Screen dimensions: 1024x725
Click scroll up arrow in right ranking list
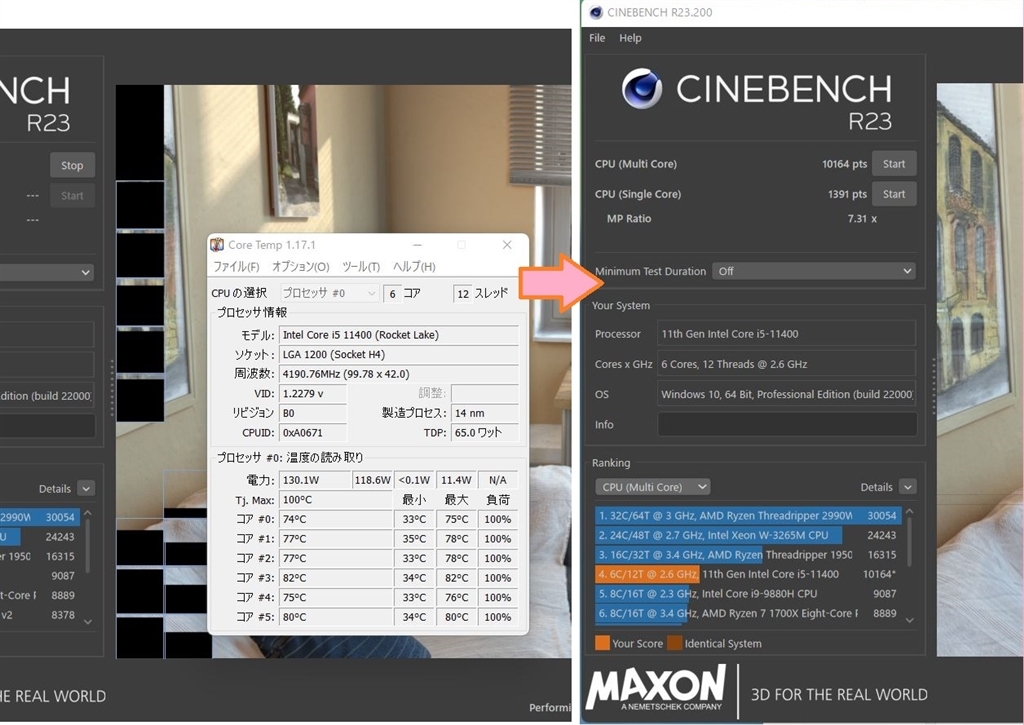click(909, 511)
